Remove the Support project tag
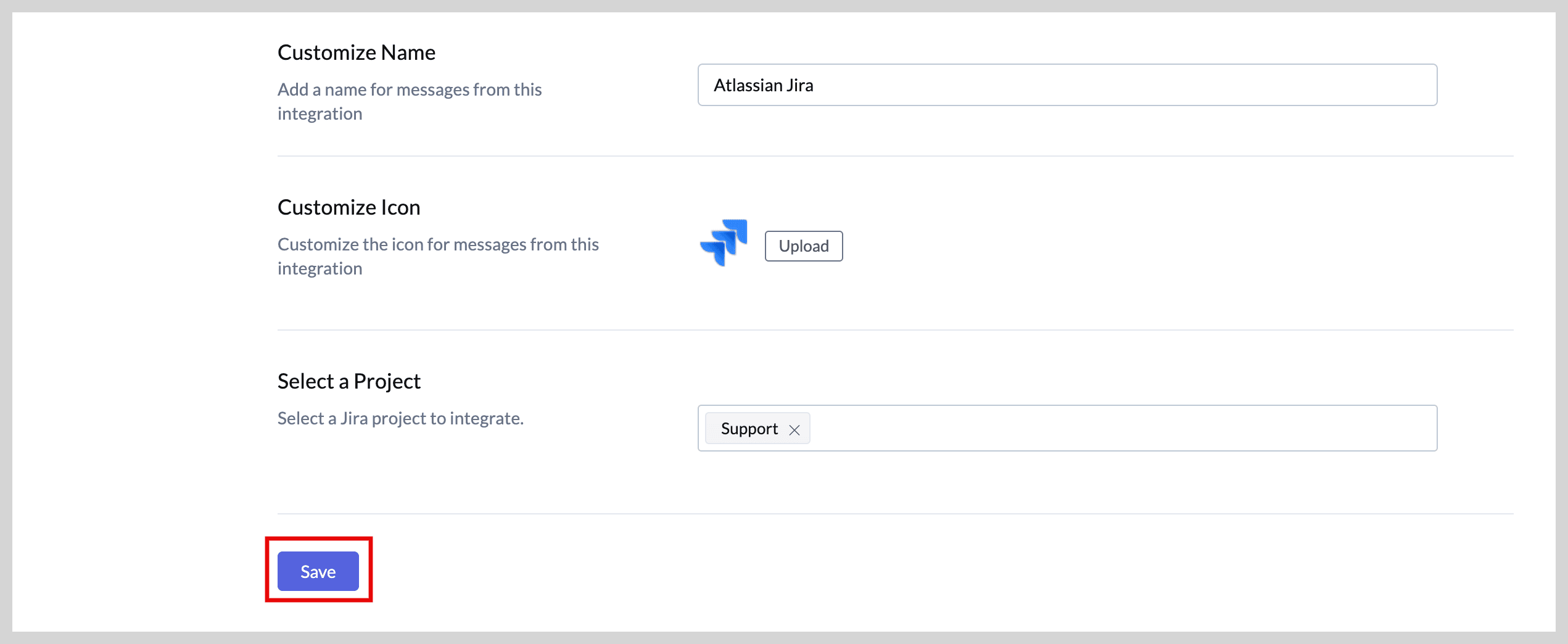Image resolution: width=1568 pixels, height=644 pixels. click(794, 430)
